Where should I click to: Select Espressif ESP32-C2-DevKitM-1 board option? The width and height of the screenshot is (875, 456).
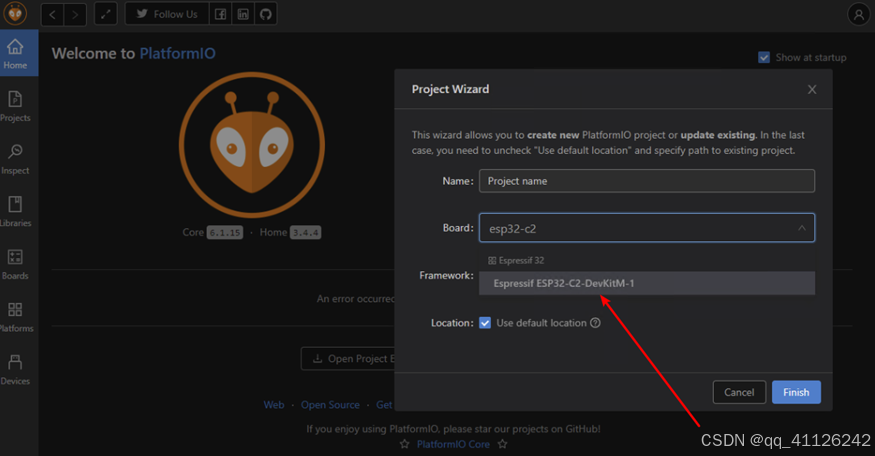click(647, 283)
